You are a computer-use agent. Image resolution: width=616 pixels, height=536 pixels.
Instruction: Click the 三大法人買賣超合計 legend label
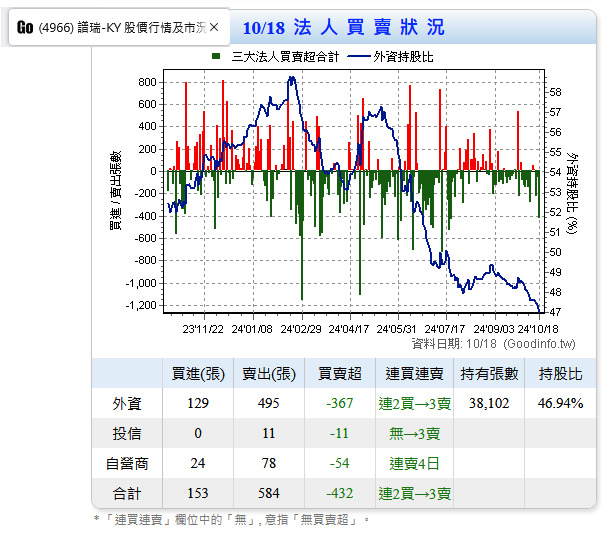click(285, 57)
